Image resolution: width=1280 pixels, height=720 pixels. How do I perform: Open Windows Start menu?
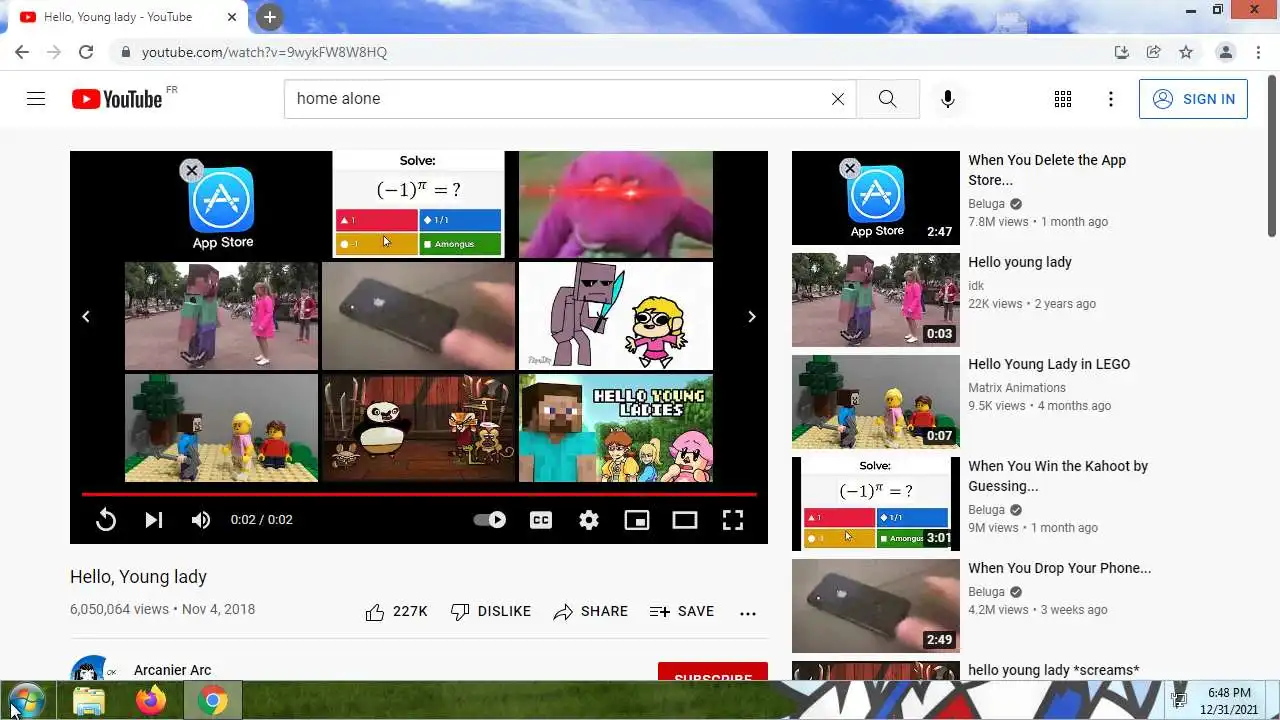pyautogui.click(x=26, y=701)
